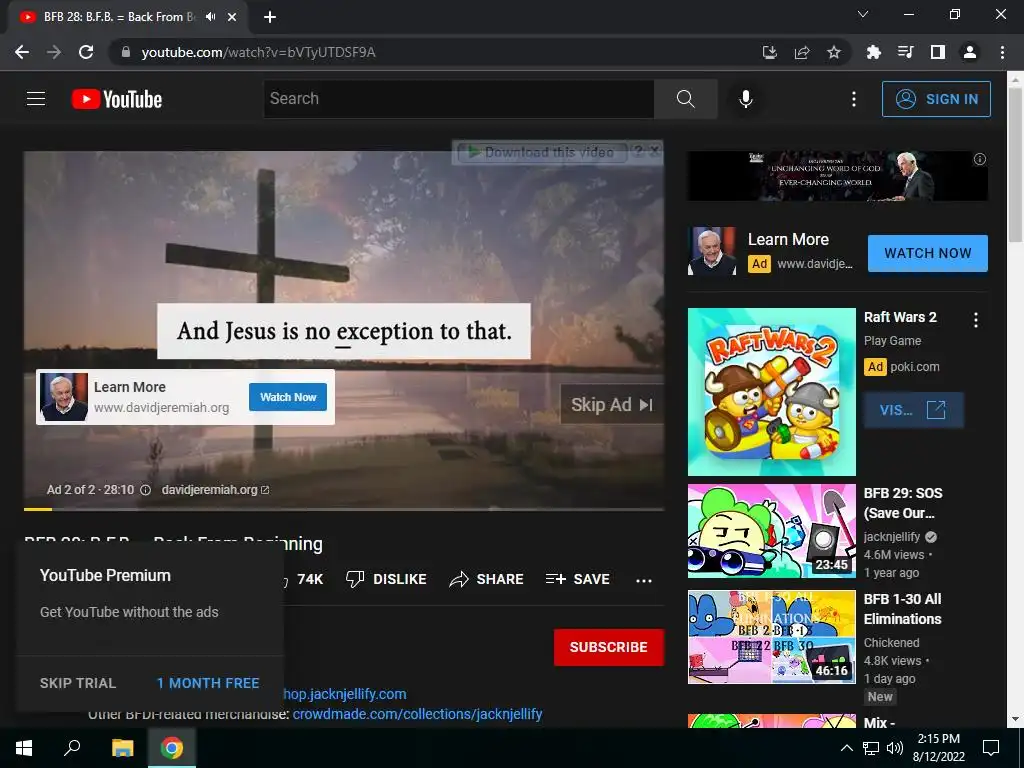Open the media control icon in Chrome toolbar
This screenshot has height=768, width=1024.
coord(906,52)
